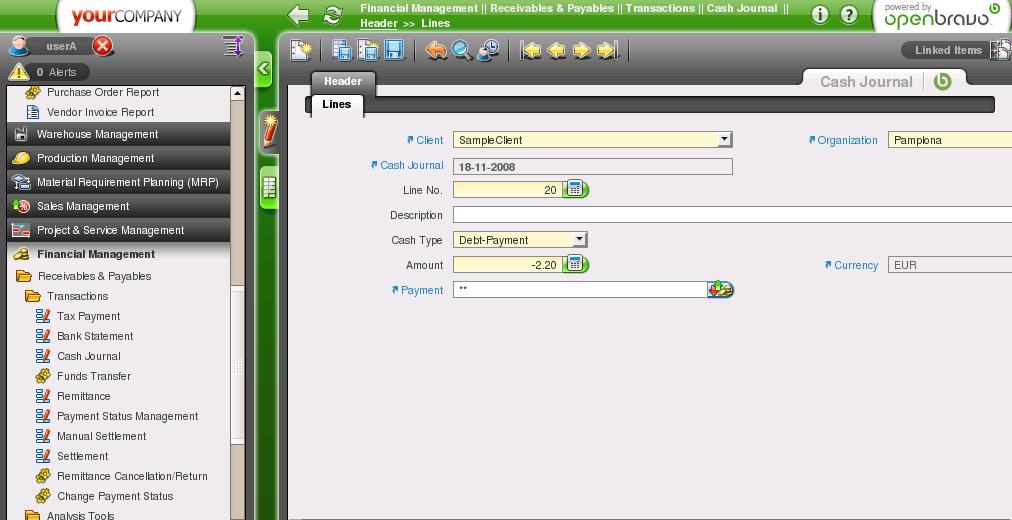Open the About info icon

820,15
